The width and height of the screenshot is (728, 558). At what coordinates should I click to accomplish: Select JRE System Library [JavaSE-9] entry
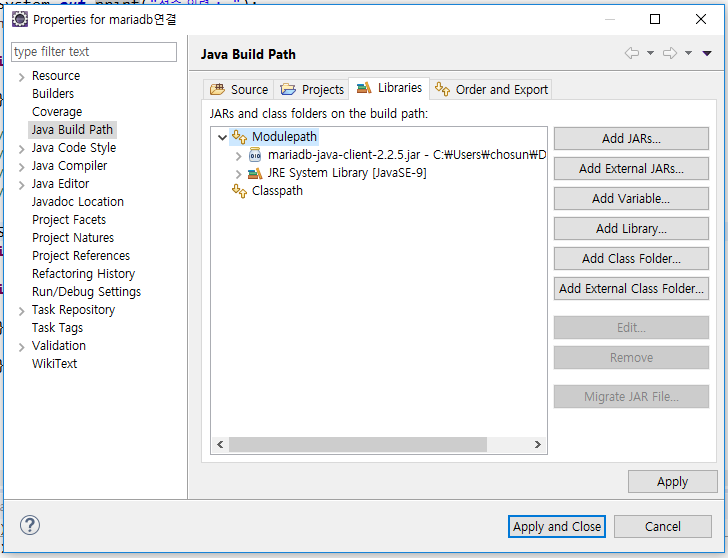coord(347,173)
